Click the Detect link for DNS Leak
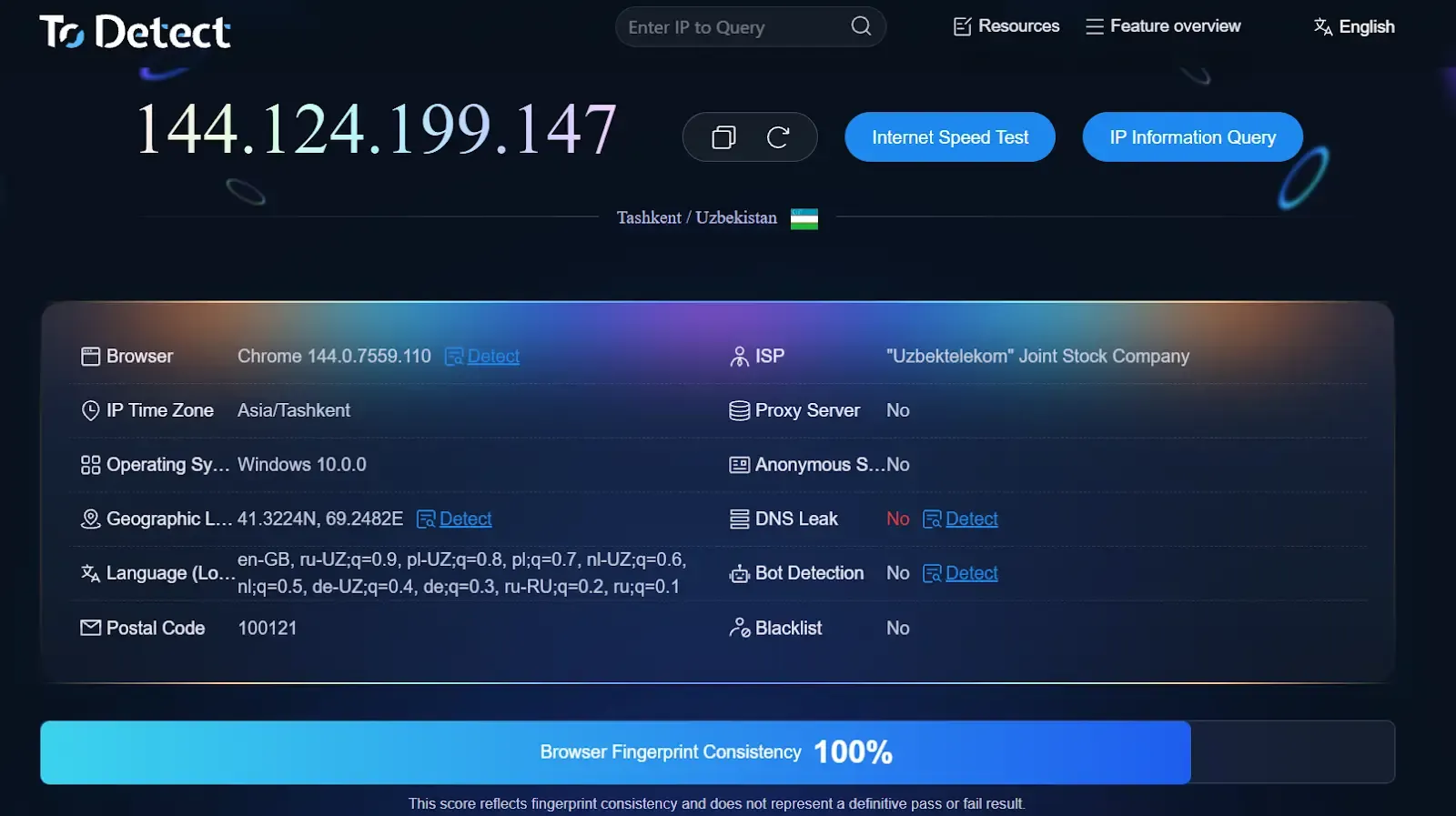 tap(971, 519)
